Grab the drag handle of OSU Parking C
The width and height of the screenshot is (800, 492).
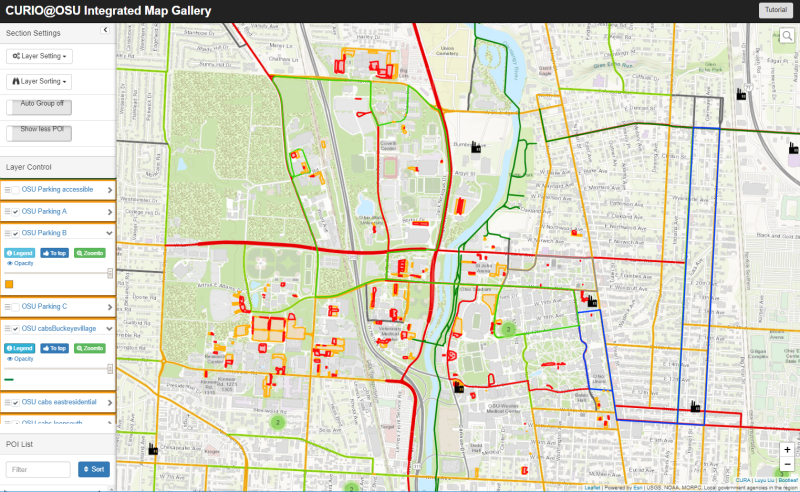point(7,307)
